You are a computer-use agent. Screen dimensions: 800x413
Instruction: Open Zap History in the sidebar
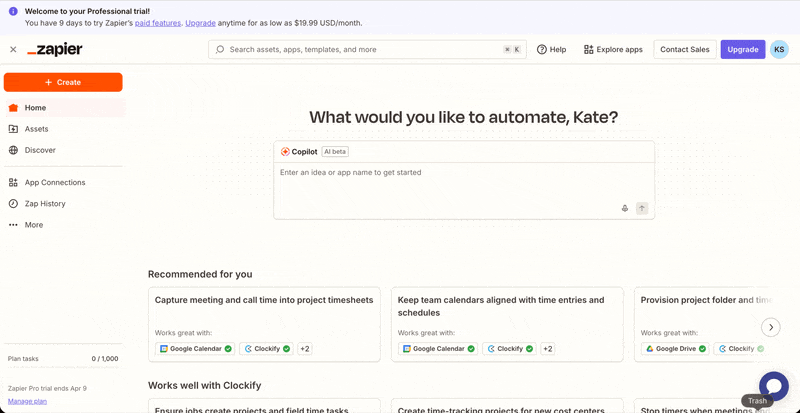click(x=44, y=204)
